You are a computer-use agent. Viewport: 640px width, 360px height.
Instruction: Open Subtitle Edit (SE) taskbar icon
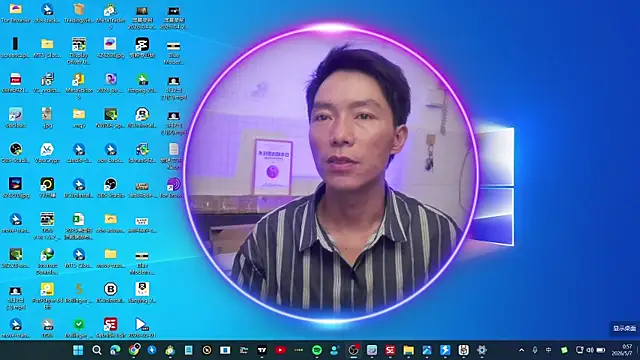tap(390, 350)
